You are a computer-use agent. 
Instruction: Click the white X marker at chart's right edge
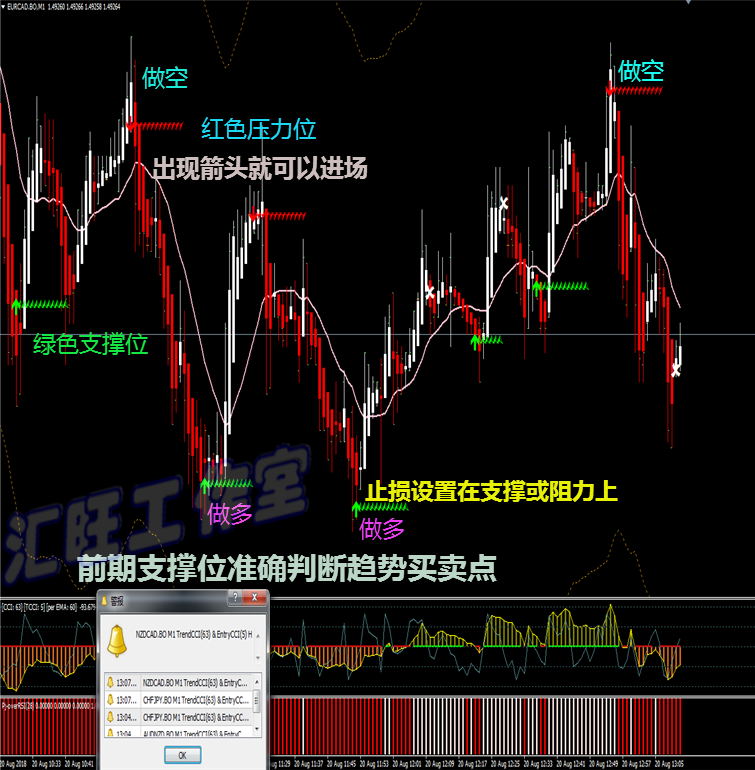pyautogui.click(x=676, y=370)
